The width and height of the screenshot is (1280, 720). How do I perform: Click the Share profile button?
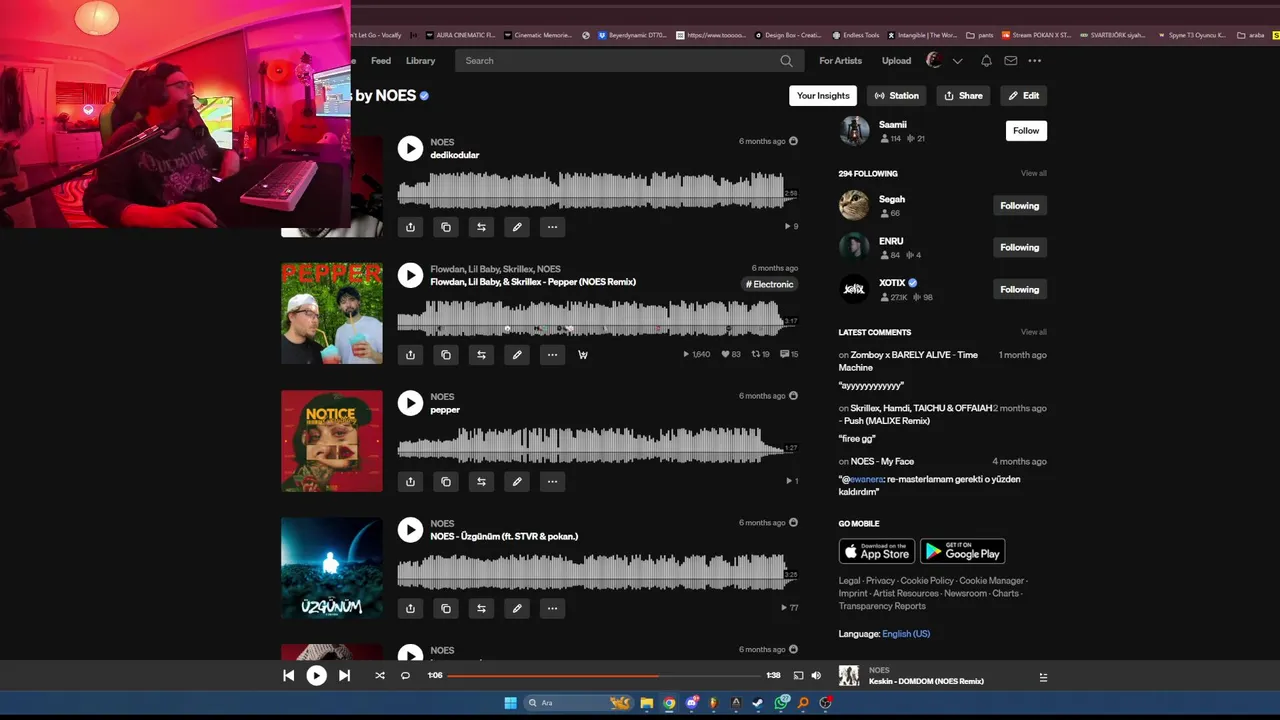tap(963, 96)
